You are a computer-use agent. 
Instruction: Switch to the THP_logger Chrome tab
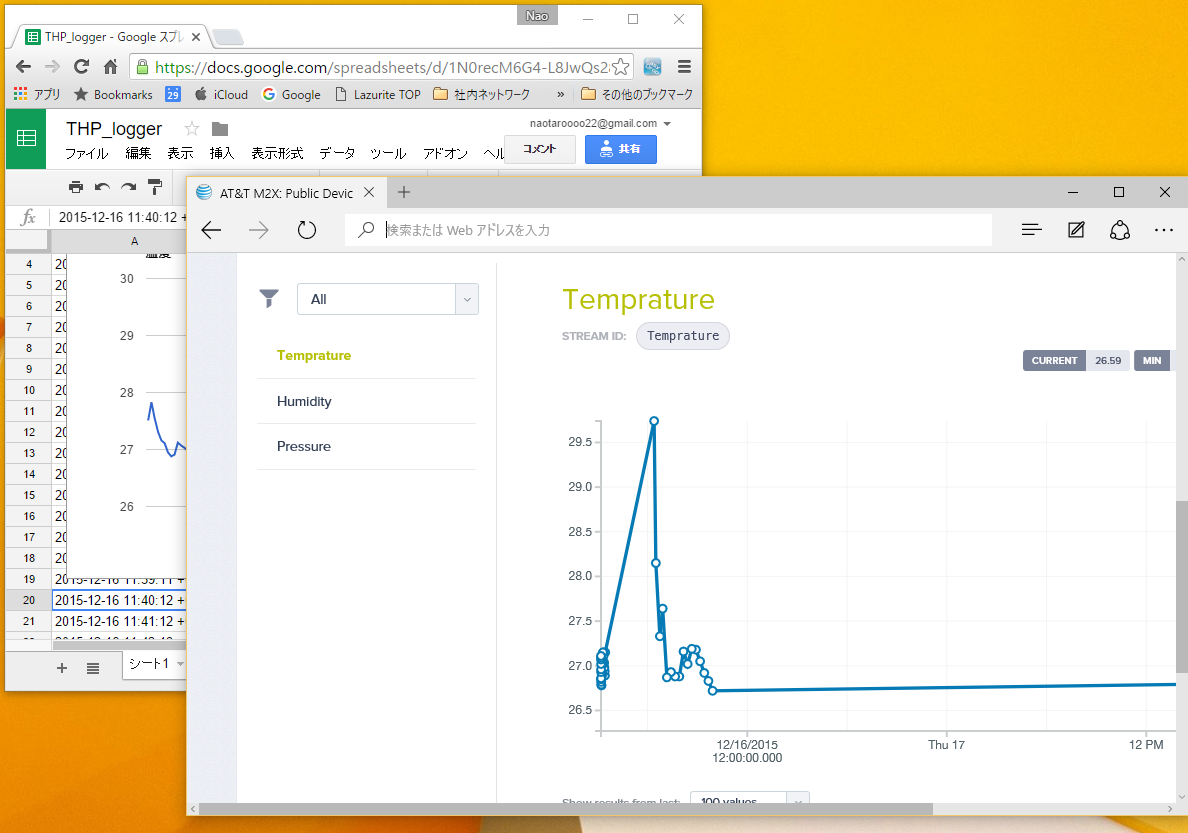tap(112, 36)
